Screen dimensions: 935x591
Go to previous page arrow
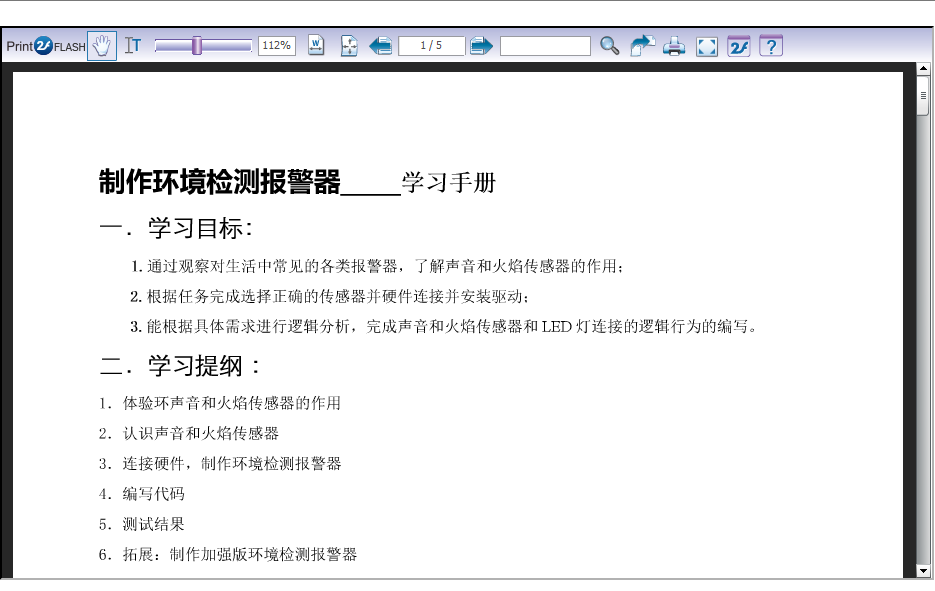coord(380,46)
